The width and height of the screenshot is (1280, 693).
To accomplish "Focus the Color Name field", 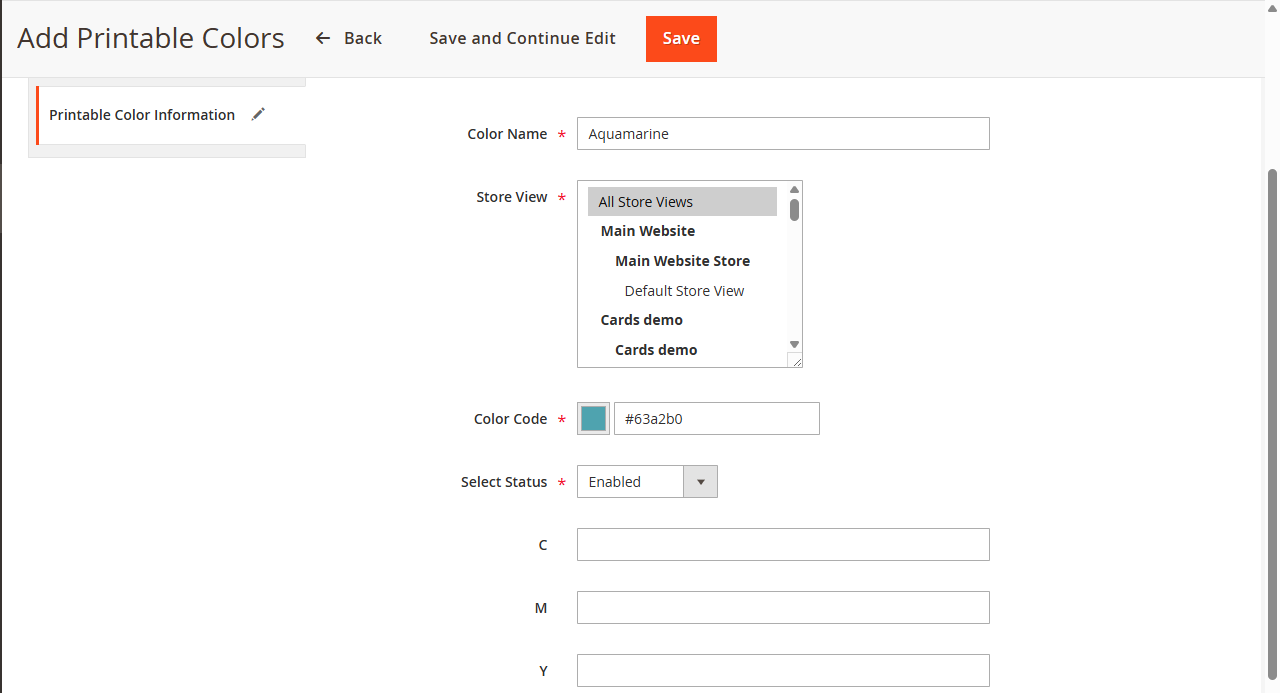I will coord(783,134).
